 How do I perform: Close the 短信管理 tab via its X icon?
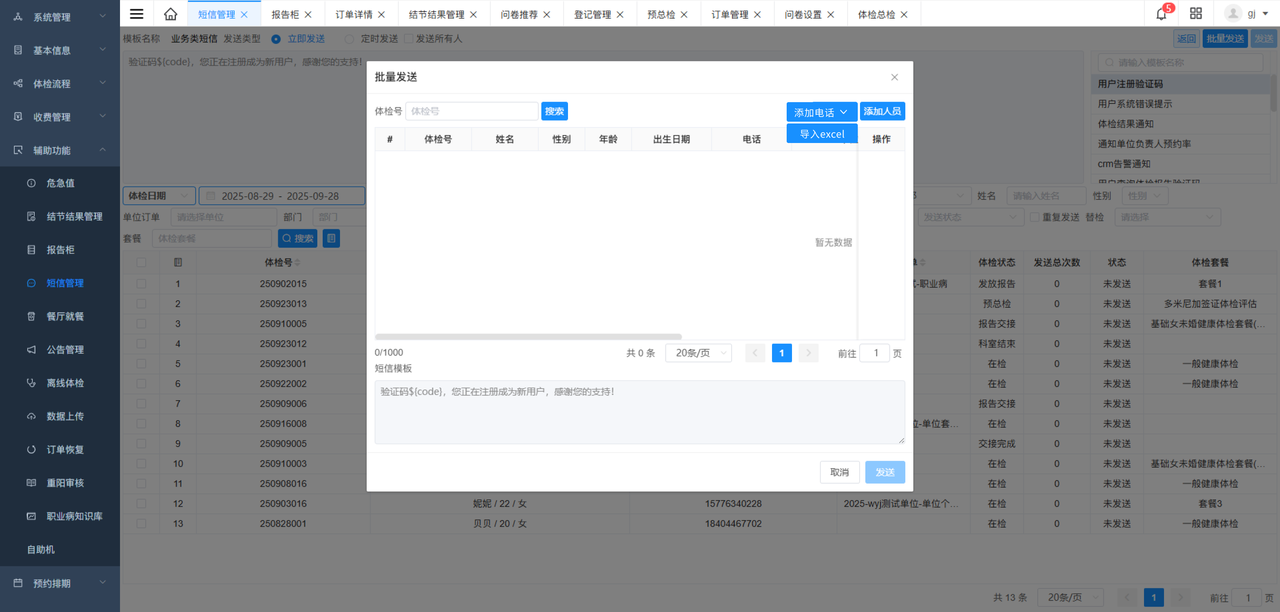pyautogui.click(x=244, y=15)
